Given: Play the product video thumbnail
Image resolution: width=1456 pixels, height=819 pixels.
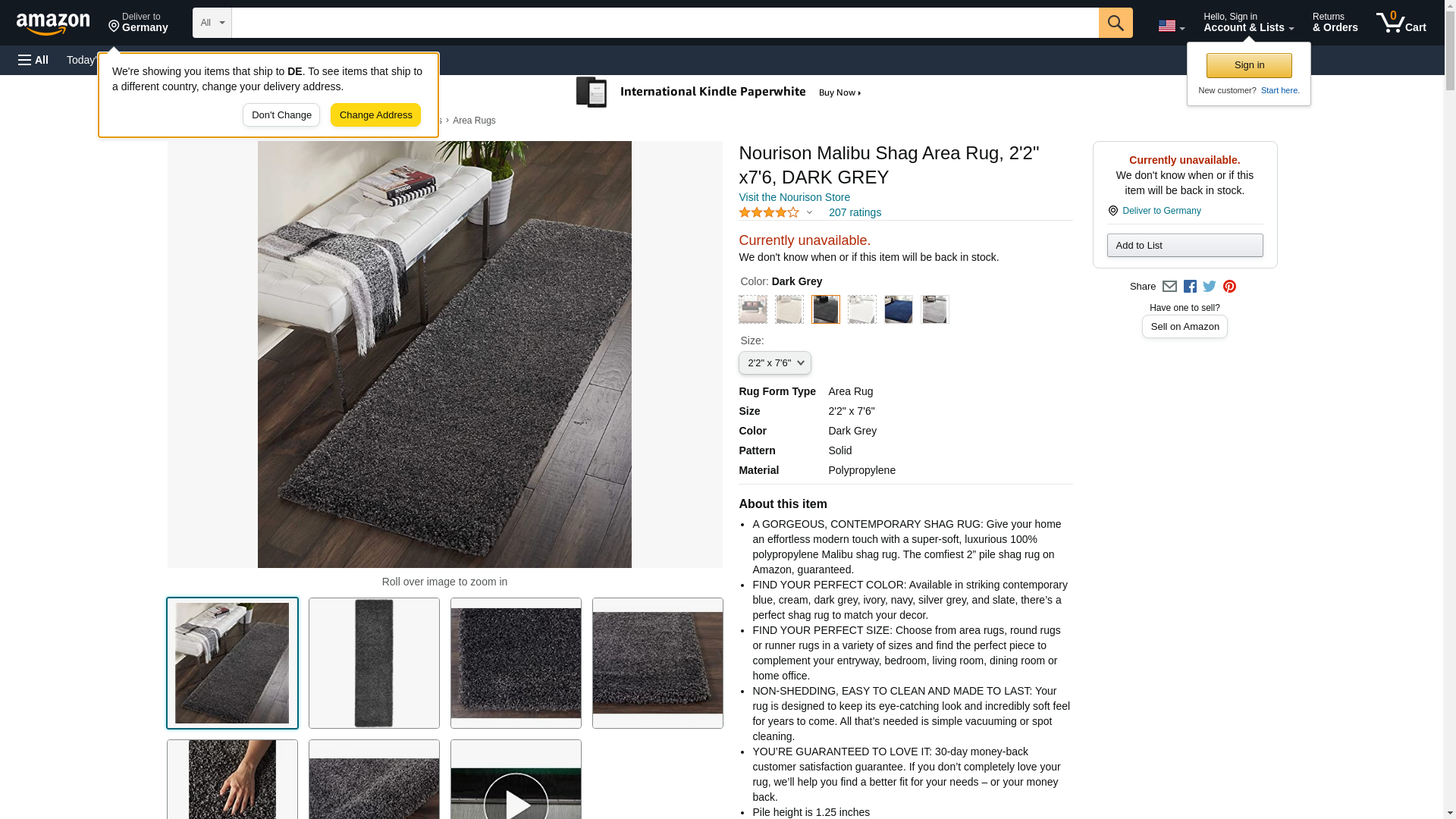Looking at the screenshot, I should tap(516, 780).
